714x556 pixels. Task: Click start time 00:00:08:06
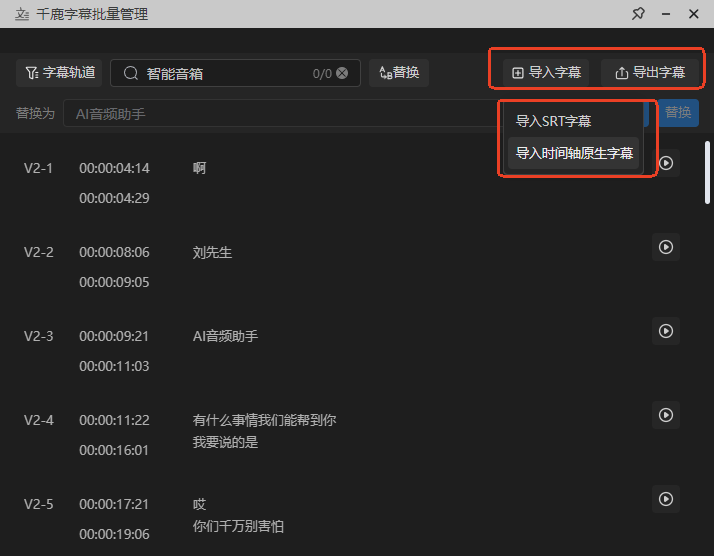coord(114,252)
